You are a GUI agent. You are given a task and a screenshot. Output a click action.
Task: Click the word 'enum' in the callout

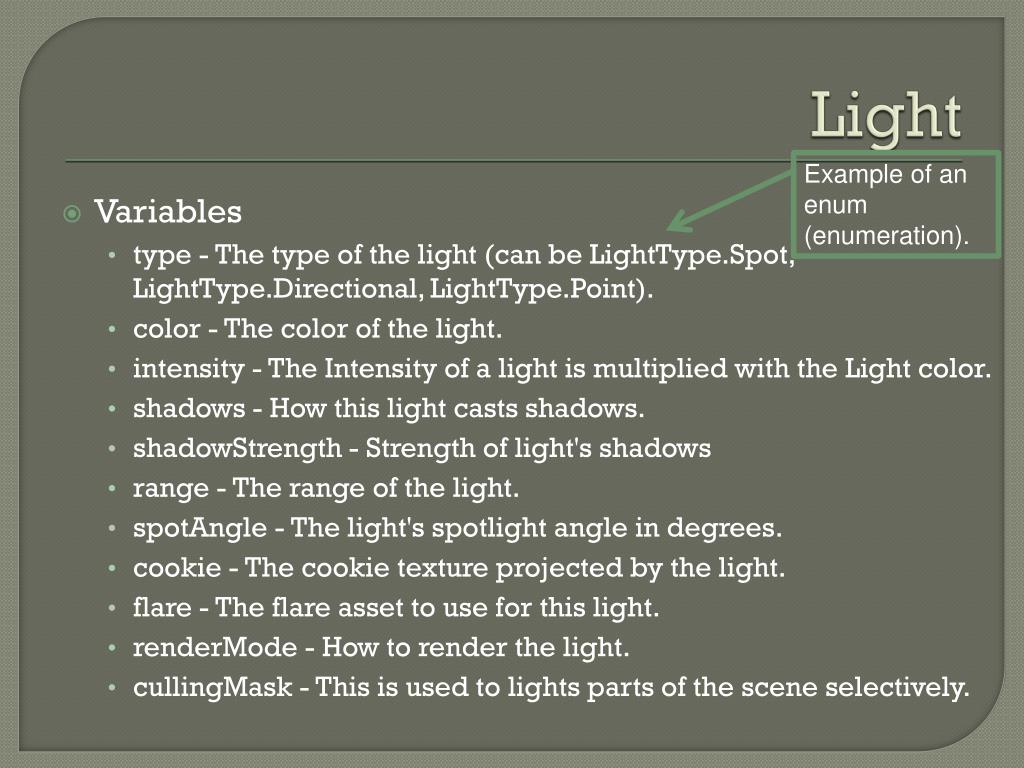point(835,205)
